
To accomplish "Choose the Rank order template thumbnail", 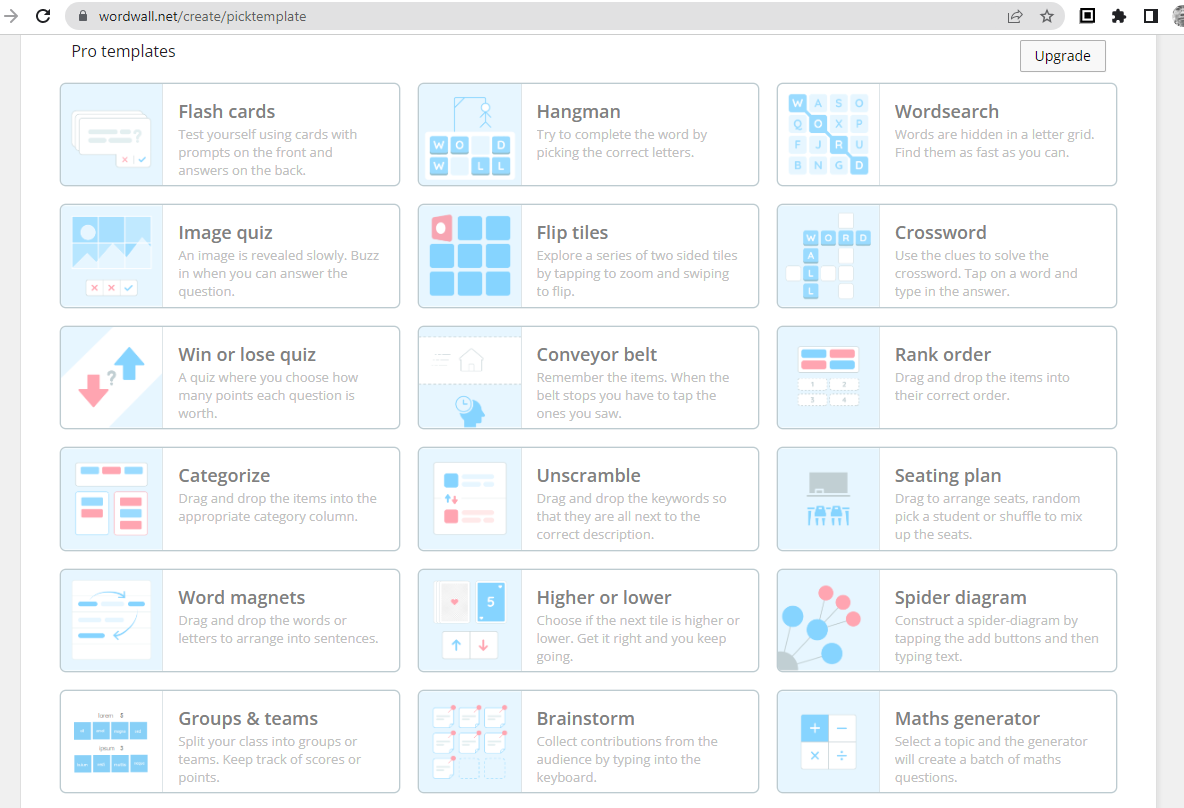I will pos(828,378).
